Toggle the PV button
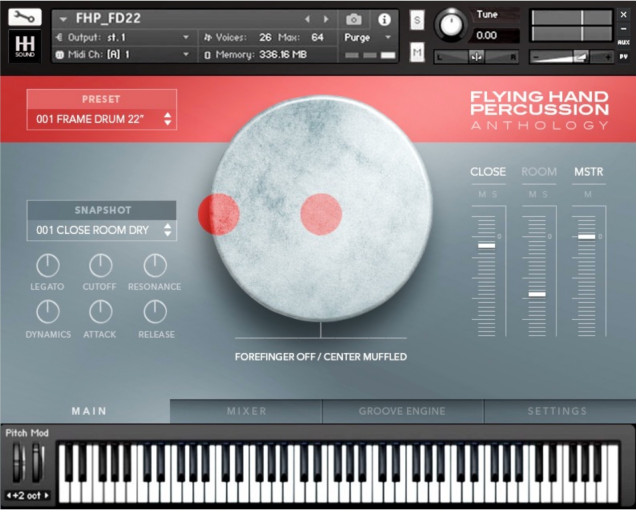Screen dimensions: 637x512 tap(624, 57)
